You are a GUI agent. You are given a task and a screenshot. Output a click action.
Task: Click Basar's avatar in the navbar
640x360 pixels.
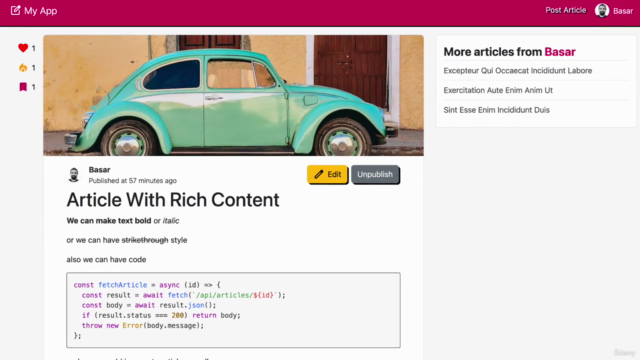[x=602, y=11]
